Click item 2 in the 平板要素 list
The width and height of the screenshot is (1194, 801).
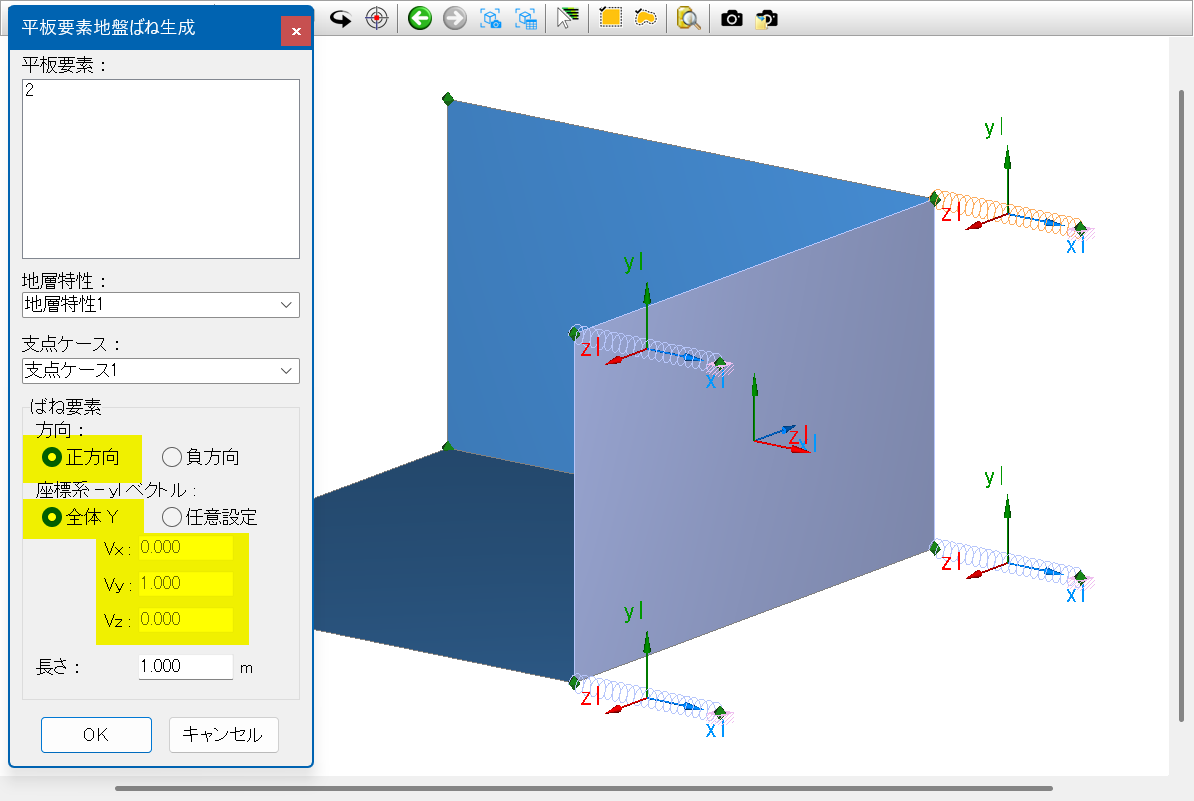30,90
